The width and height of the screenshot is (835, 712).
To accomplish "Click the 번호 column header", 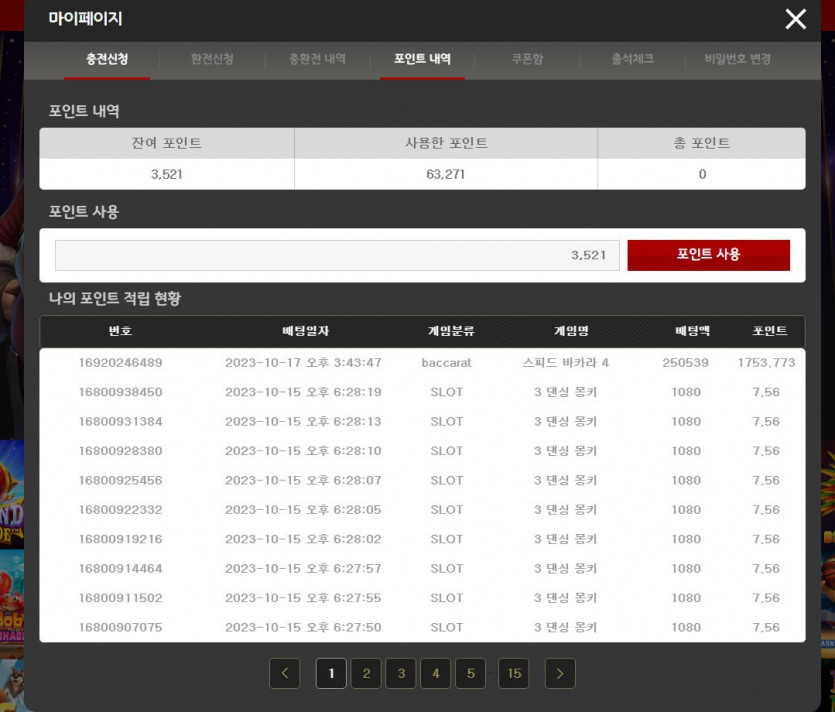I will click(120, 331).
